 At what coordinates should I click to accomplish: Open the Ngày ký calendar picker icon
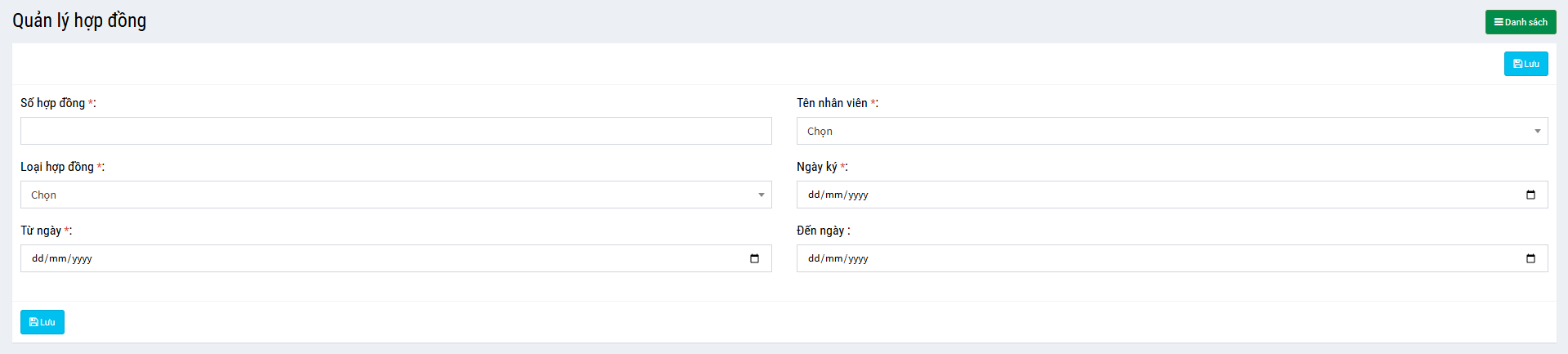pyautogui.click(x=1530, y=195)
